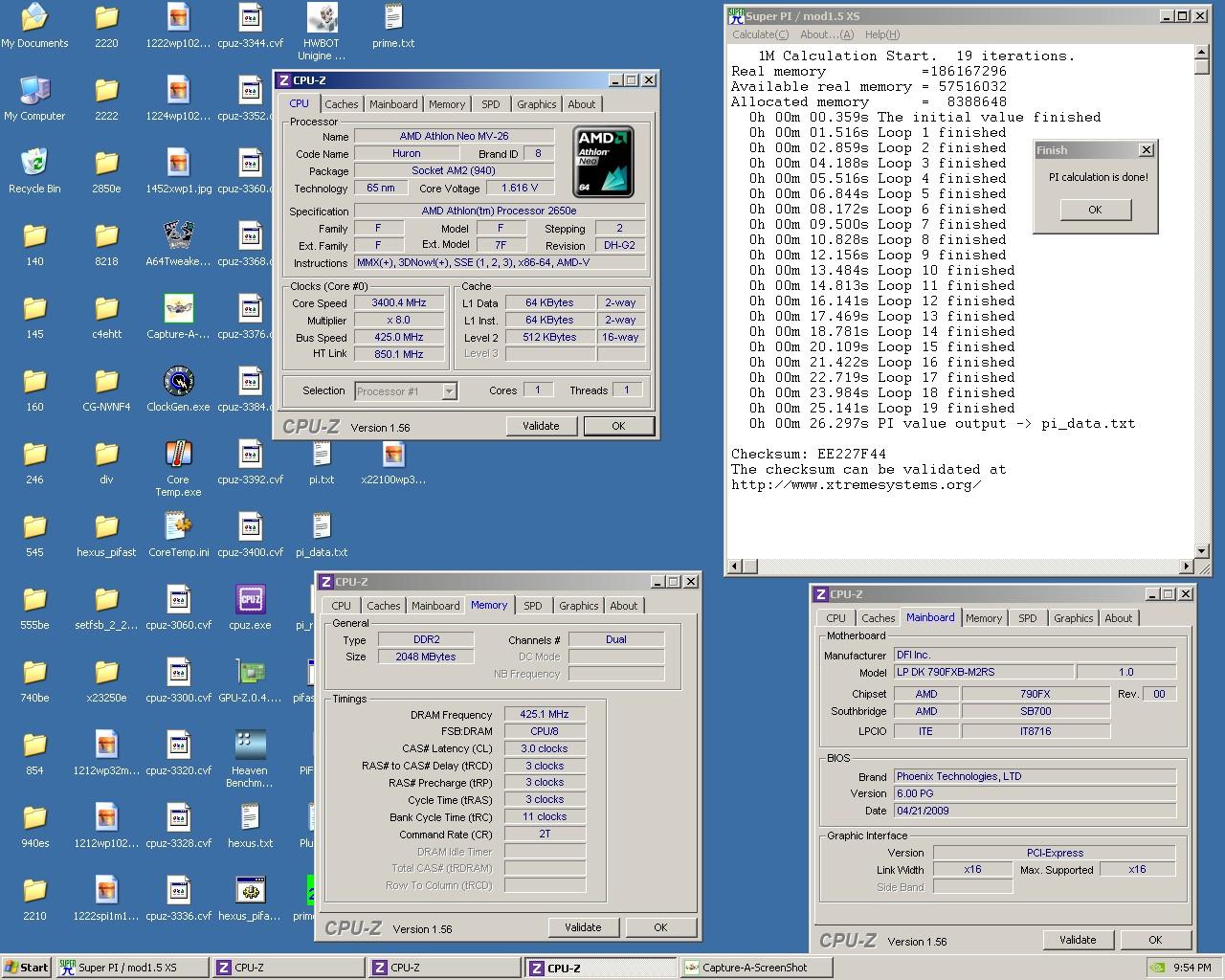The height and width of the screenshot is (980, 1225).
Task: Launch ClockGen.exe desktop icon
Action: coord(178,389)
